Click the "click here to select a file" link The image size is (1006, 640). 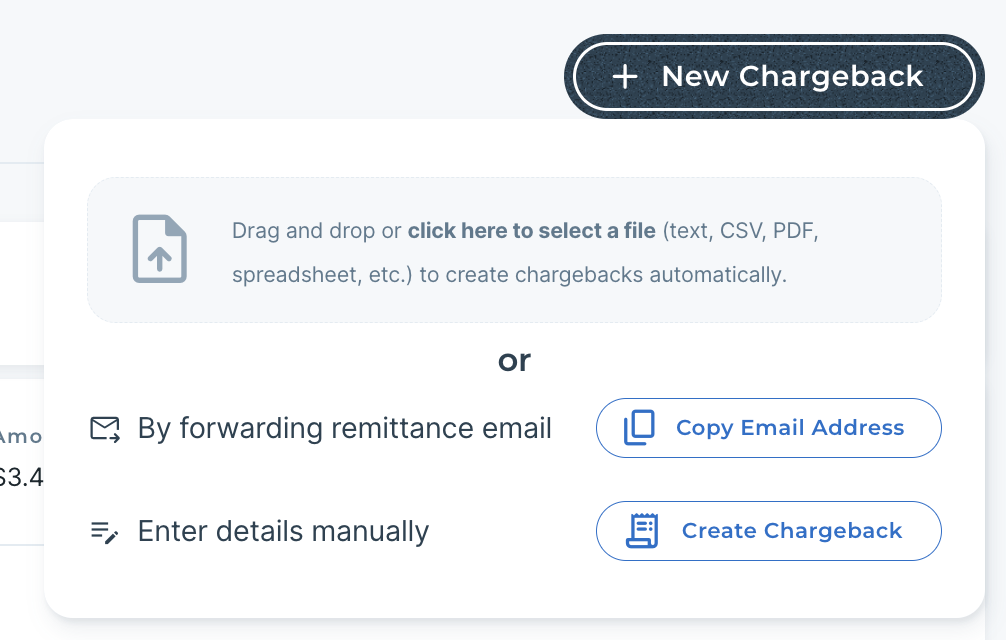(531, 231)
